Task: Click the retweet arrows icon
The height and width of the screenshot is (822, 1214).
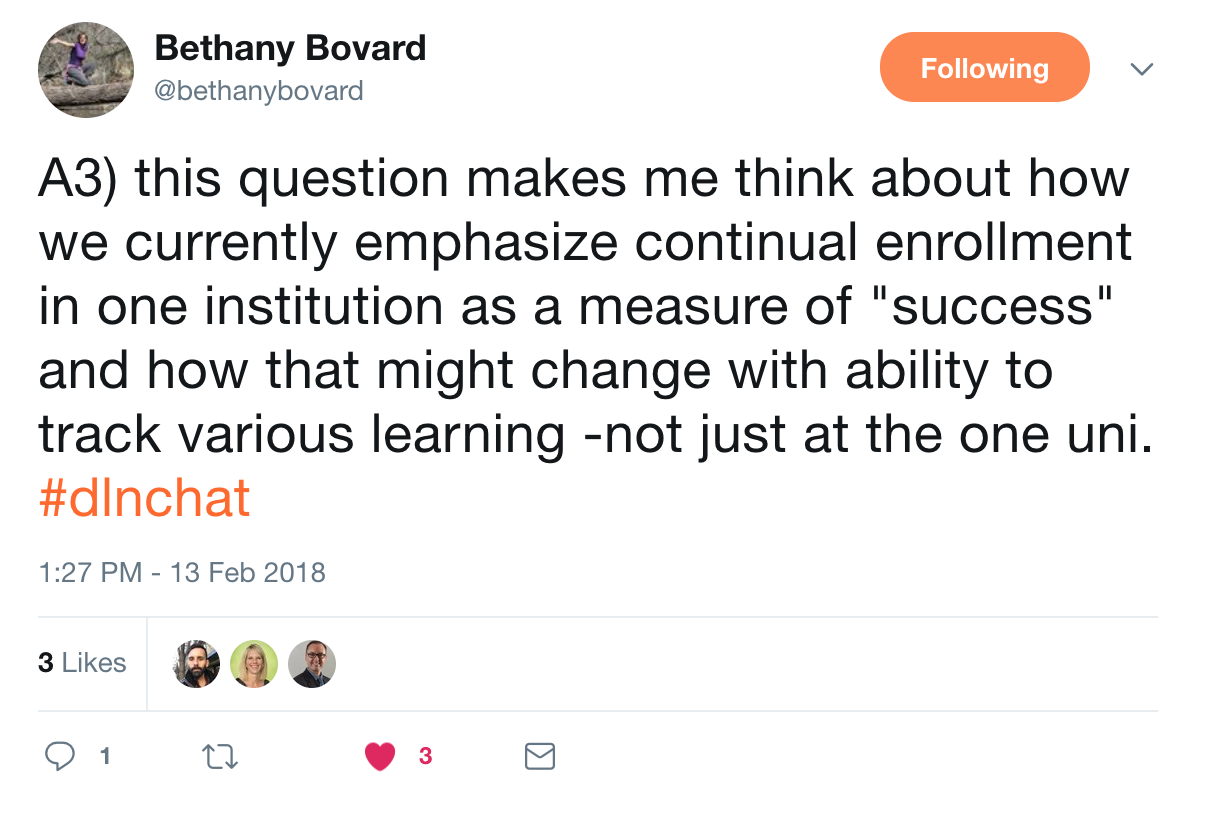Action: click(x=219, y=757)
